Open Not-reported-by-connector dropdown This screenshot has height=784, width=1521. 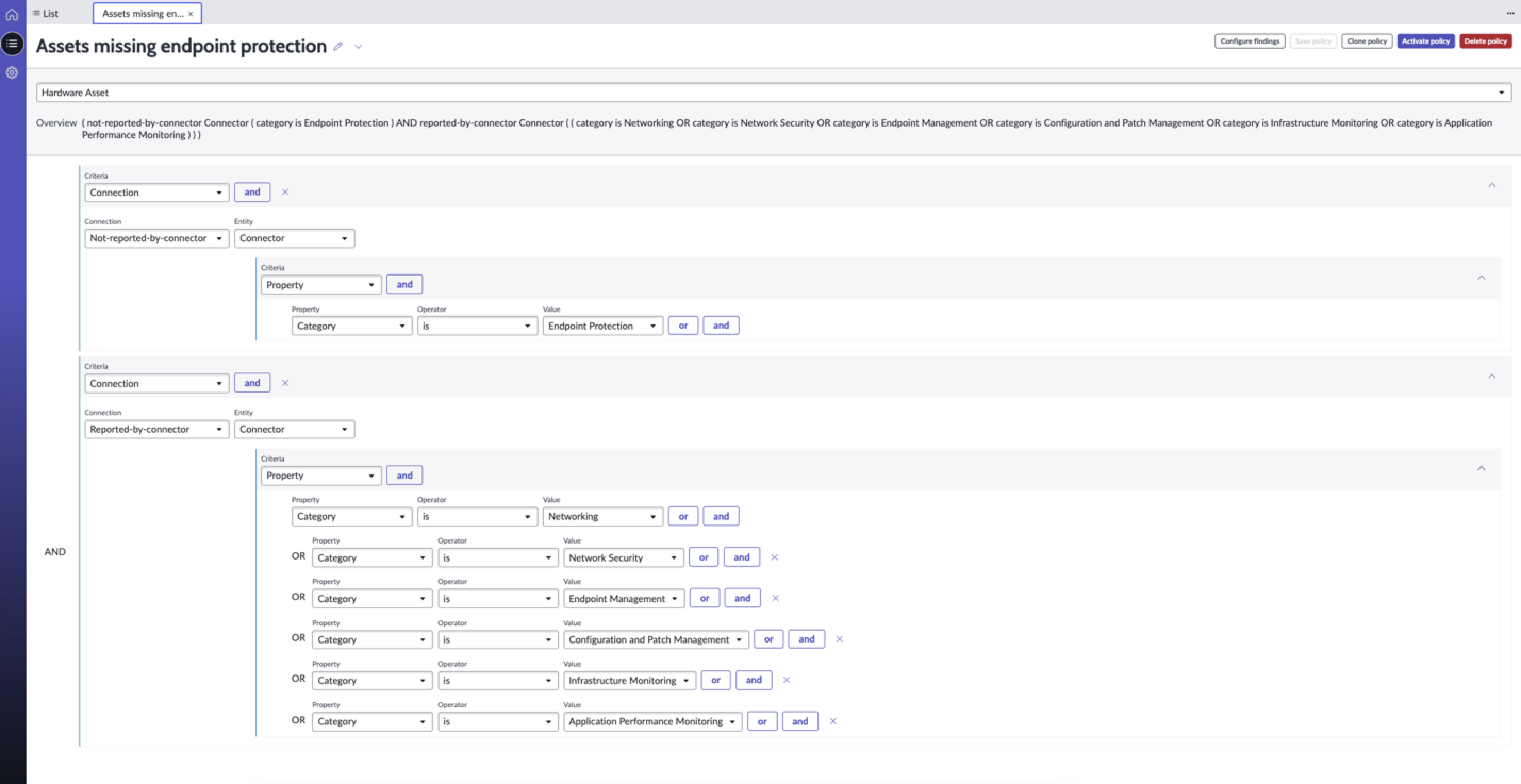(x=156, y=238)
